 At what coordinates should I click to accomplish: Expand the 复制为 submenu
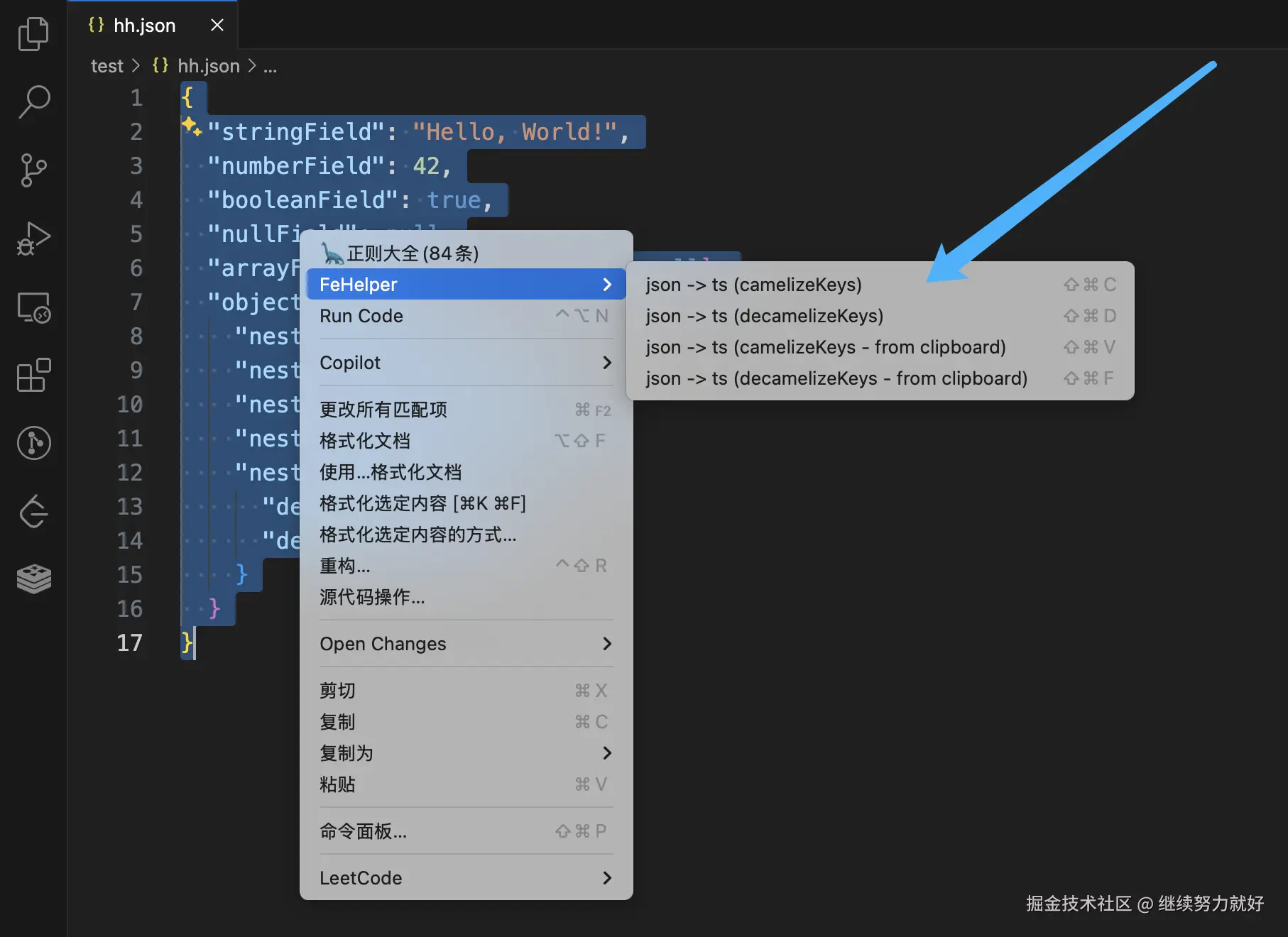click(x=346, y=753)
